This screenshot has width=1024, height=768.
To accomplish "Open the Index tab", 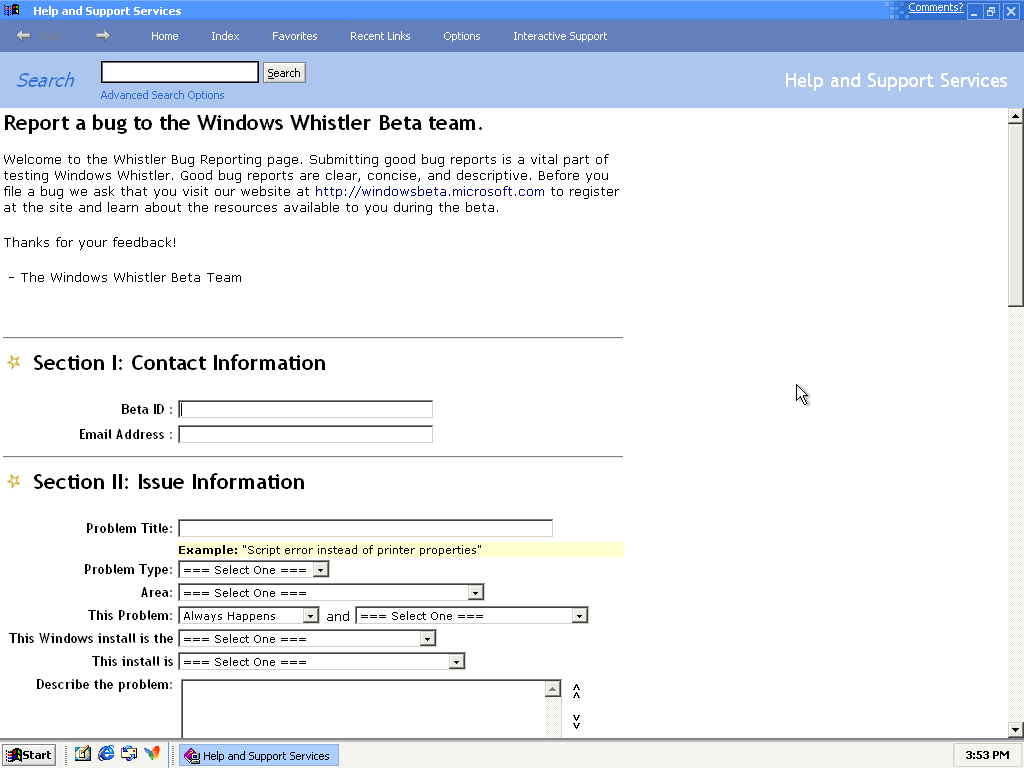I will (225, 36).
